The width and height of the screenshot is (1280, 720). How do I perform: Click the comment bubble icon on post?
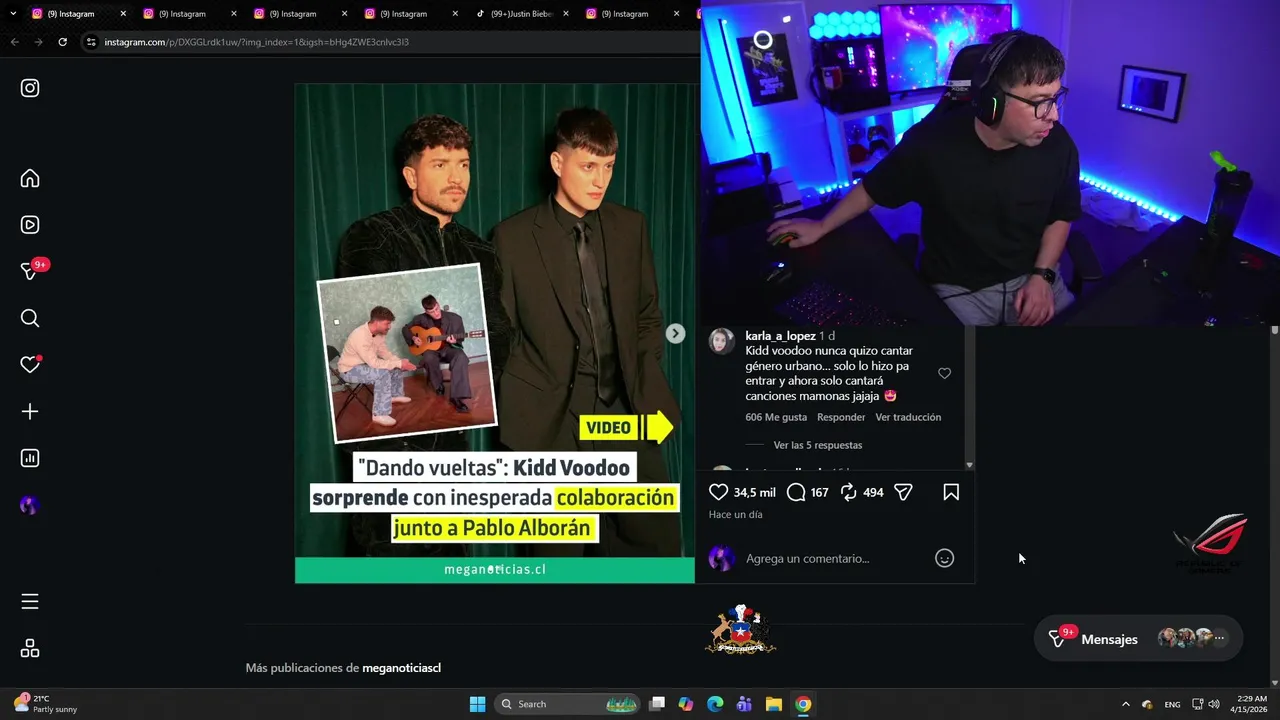796,492
